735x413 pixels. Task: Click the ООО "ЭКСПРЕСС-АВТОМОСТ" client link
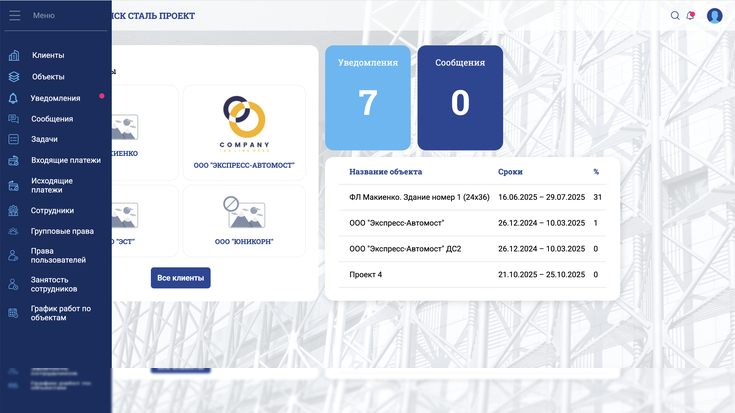tap(244, 165)
